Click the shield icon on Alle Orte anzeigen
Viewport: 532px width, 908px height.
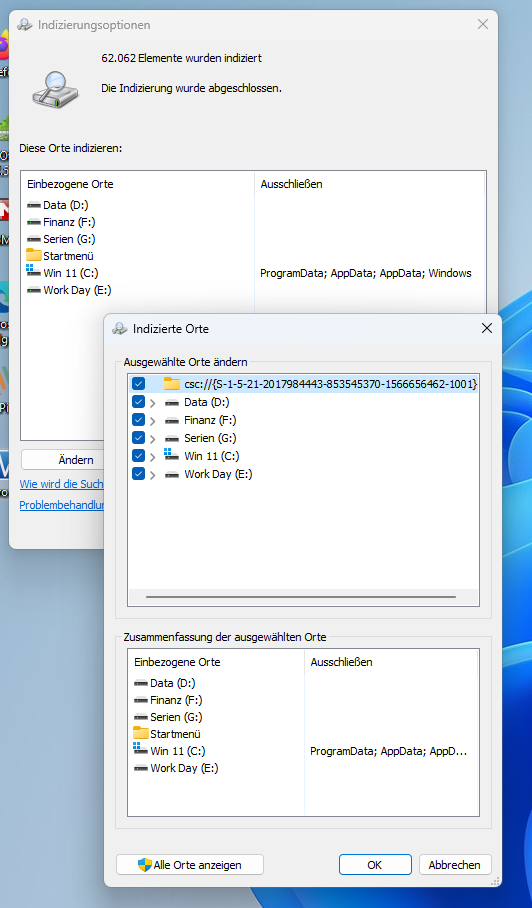145,865
